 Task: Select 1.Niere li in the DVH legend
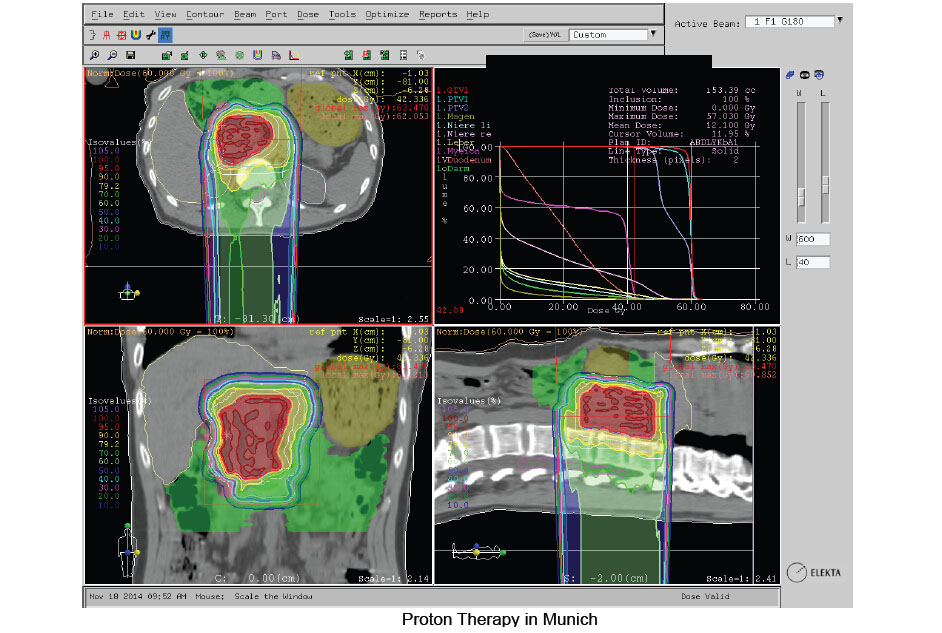coord(464,126)
